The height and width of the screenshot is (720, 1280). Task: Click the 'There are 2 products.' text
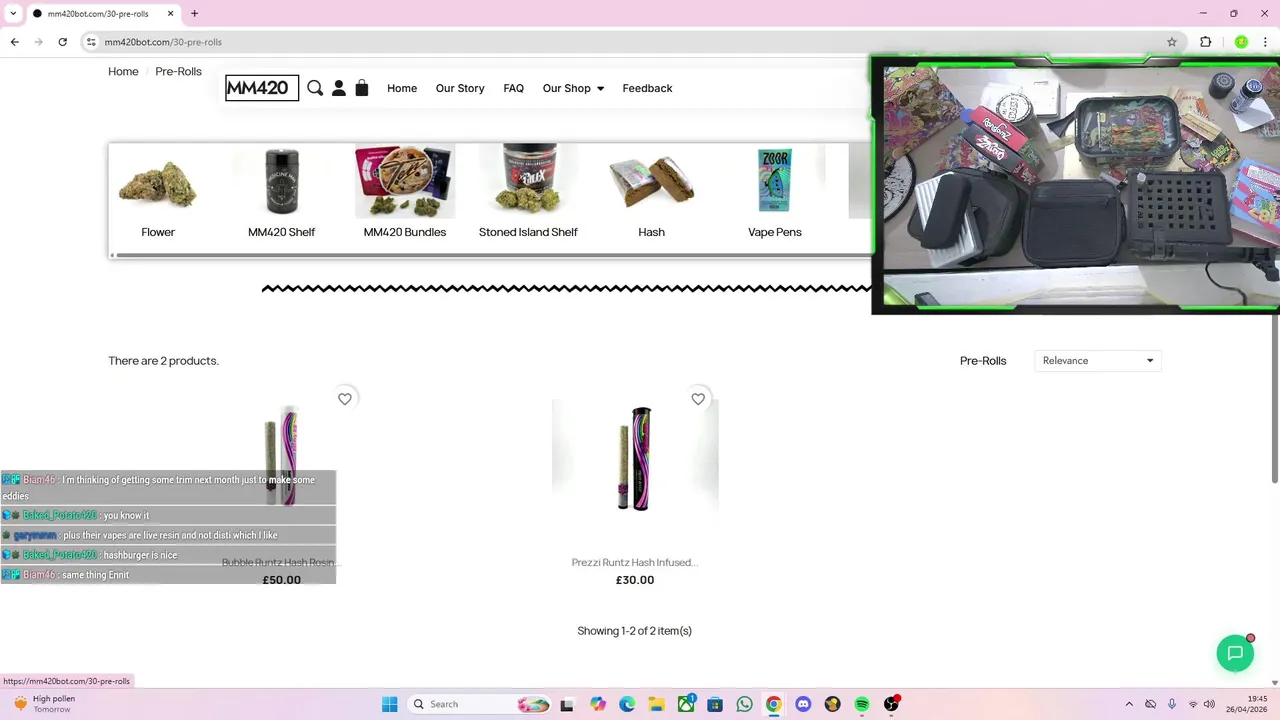[x=163, y=360]
